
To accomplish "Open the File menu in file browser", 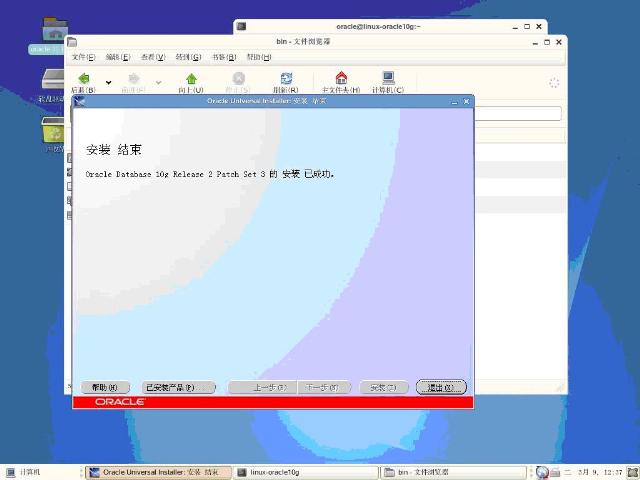I will click(84, 57).
